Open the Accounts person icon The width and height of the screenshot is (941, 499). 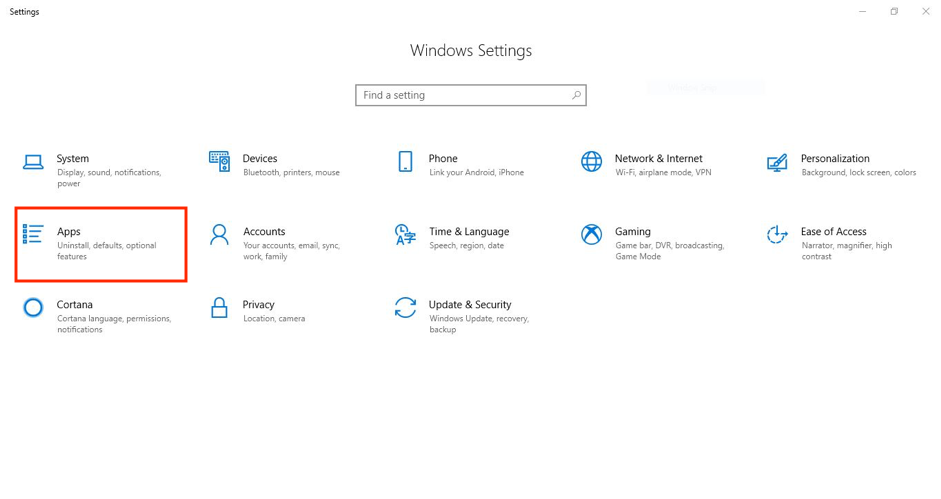pyautogui.click(x=219, y=235)
